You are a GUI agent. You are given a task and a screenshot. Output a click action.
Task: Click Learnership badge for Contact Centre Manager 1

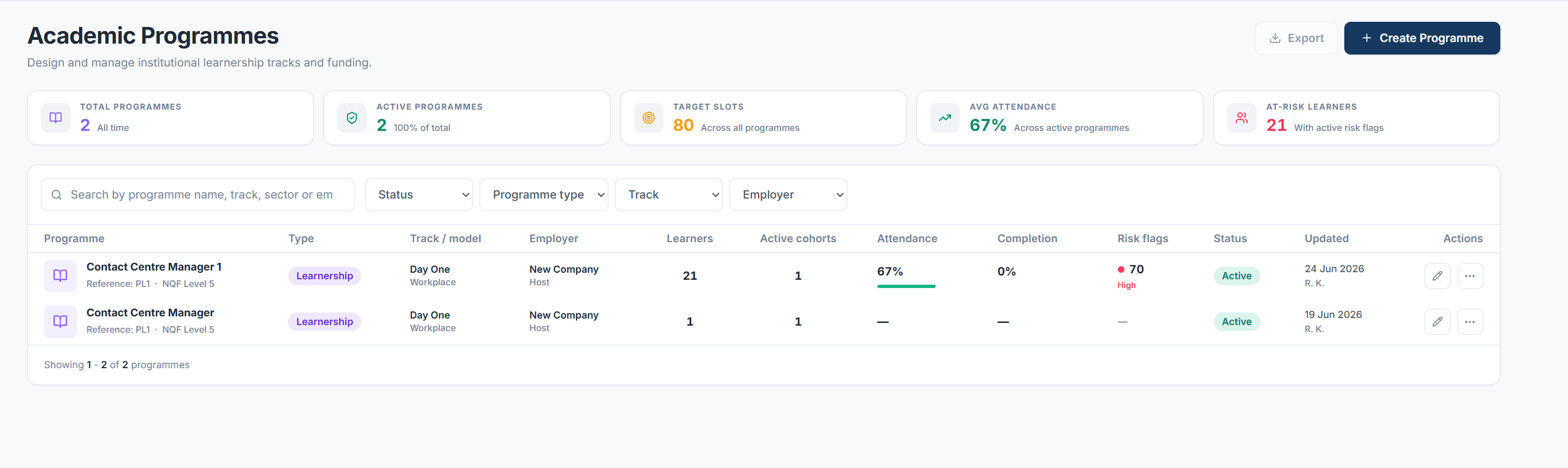(325, 275)
